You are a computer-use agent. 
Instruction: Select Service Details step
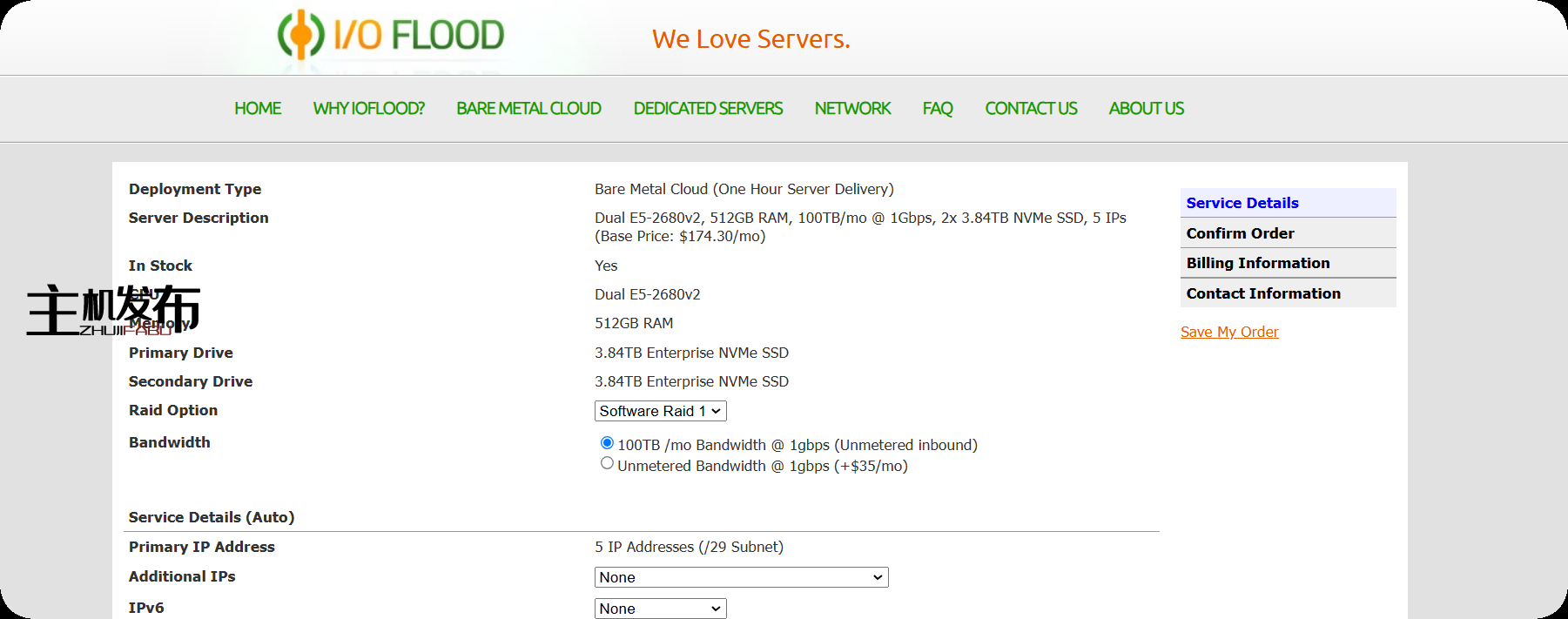[x=1242, y=203]
